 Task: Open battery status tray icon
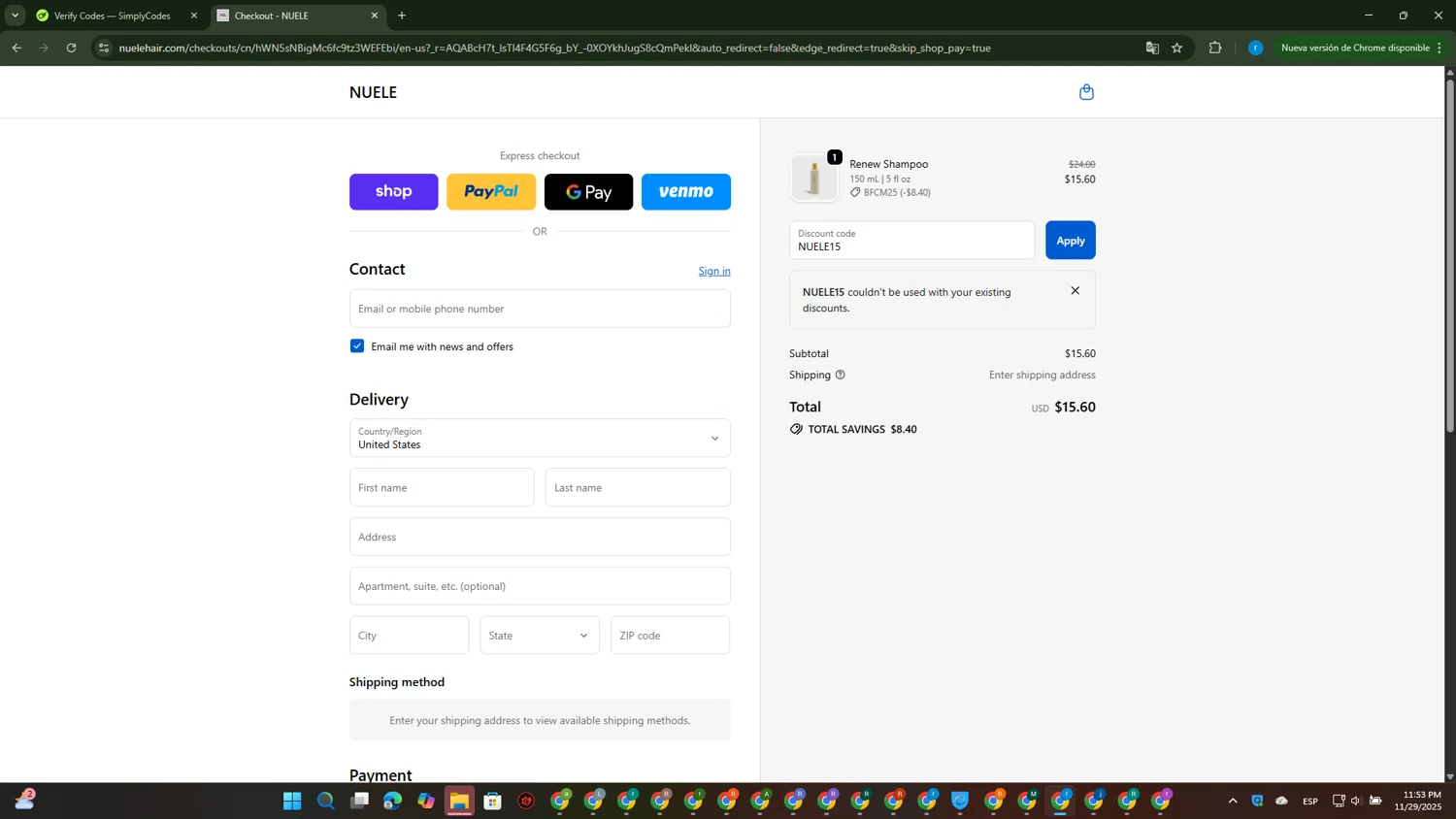[x=1375, y=801]
